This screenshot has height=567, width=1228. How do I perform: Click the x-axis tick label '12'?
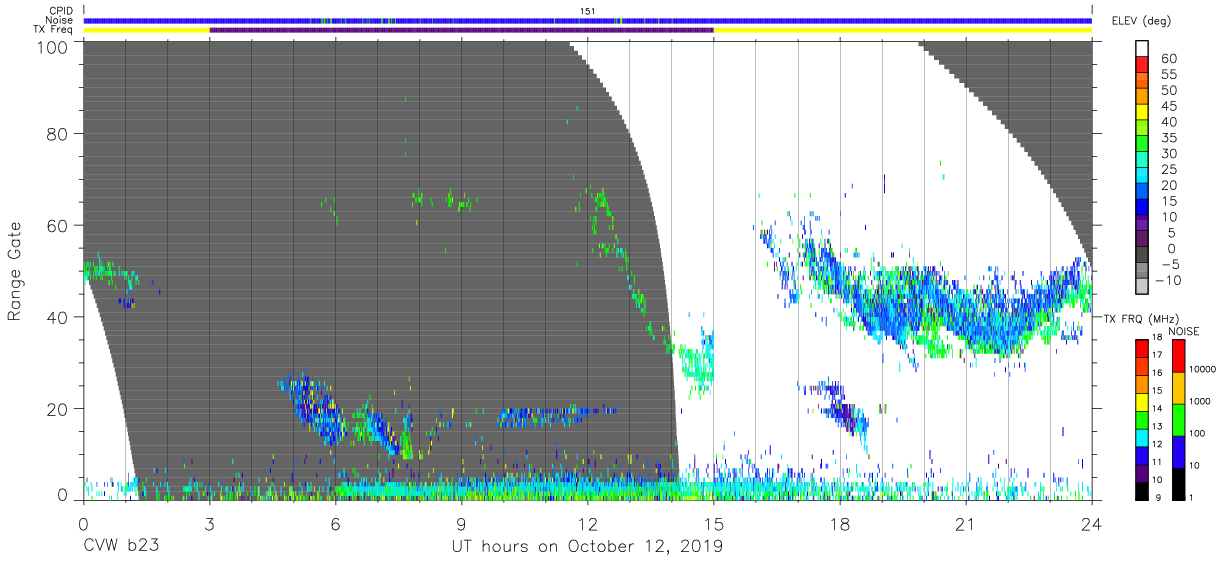coord(587,524)
